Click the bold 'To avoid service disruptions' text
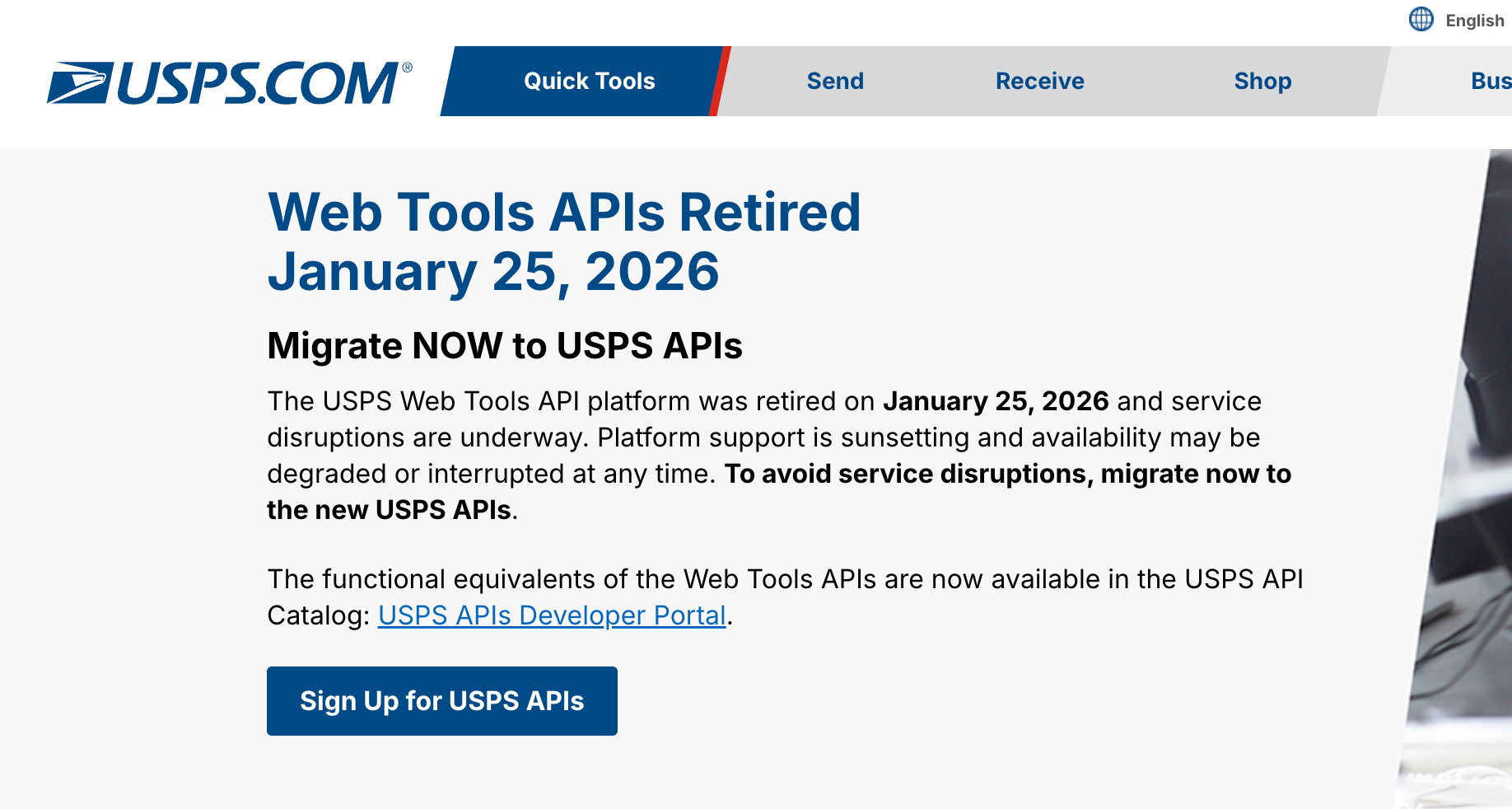Screen dimensions: 1512x809 coord(908,474)
